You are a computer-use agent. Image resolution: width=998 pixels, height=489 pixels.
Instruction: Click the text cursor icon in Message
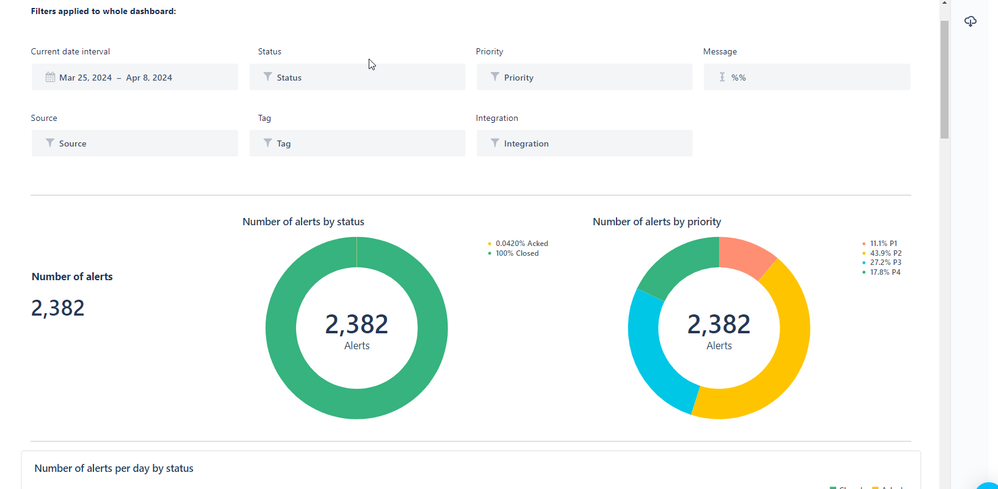click(722, 77)
